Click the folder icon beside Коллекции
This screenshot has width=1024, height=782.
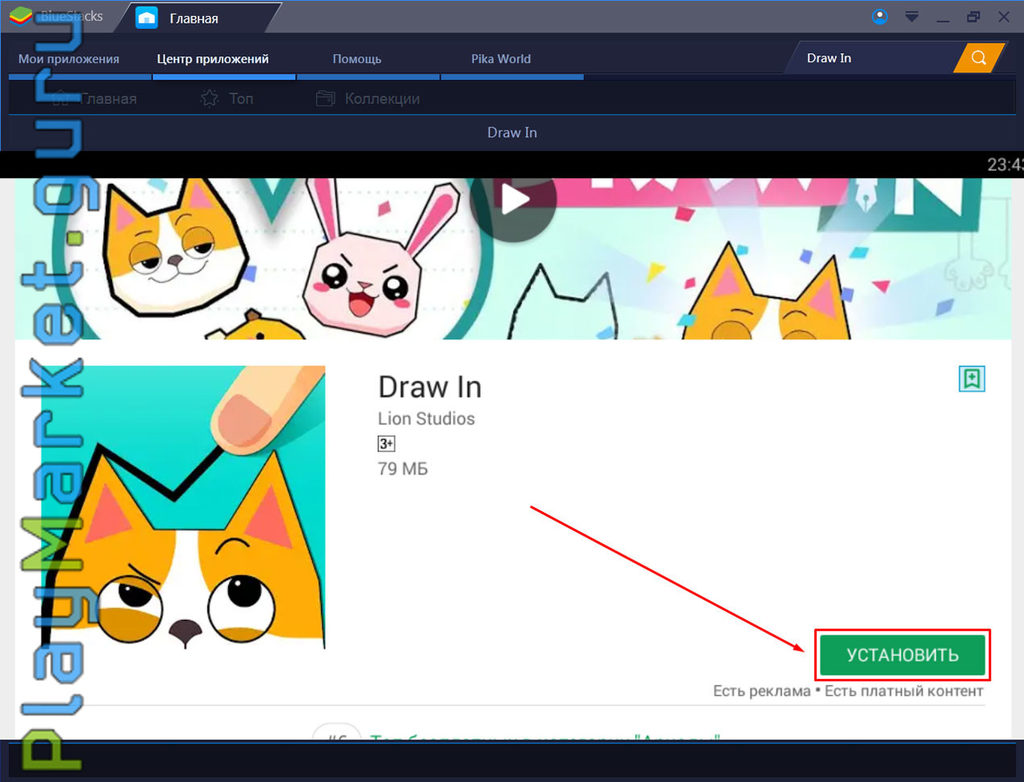pyautogui.click(x=325, y=99)
